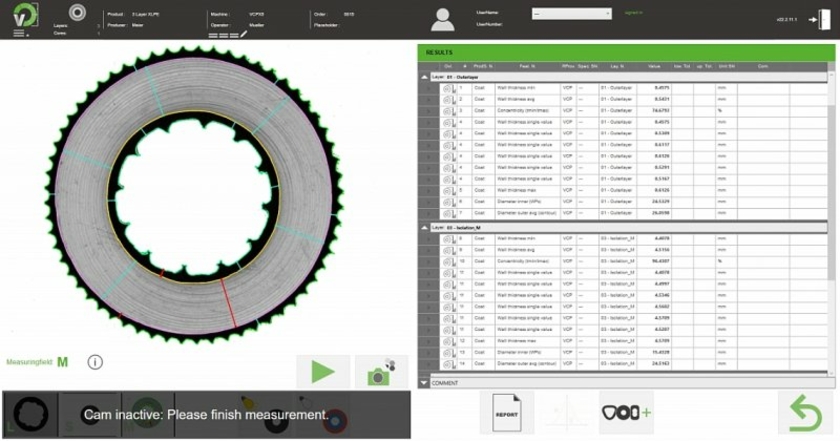The image size is (840, 441).
Task: Expand the COMMENT section
Action: coord(424,383)
